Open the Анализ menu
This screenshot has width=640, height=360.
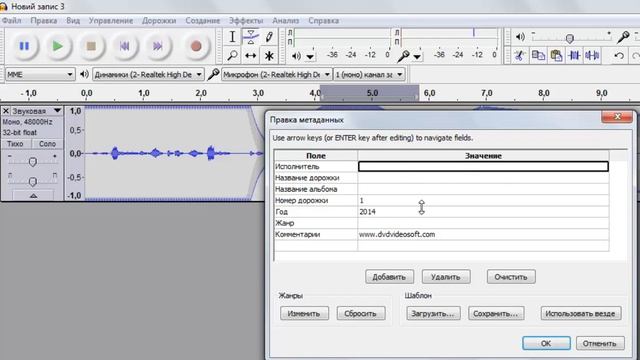(x=286, y=20)
